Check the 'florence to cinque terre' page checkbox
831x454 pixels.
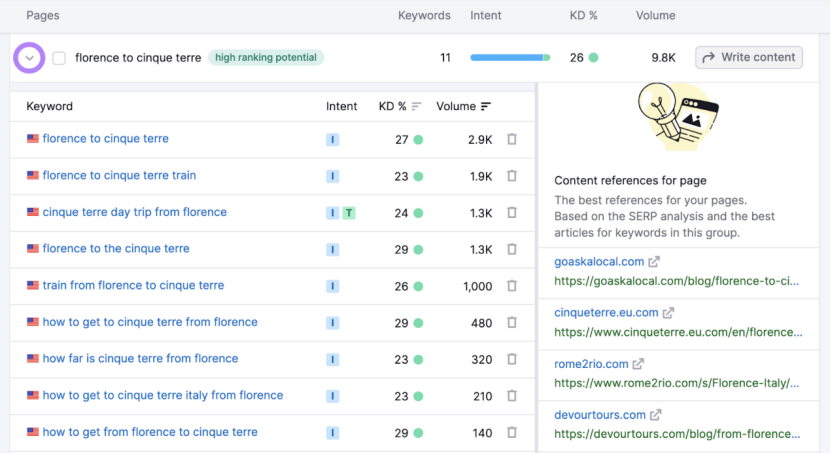(x=59, y=58)
